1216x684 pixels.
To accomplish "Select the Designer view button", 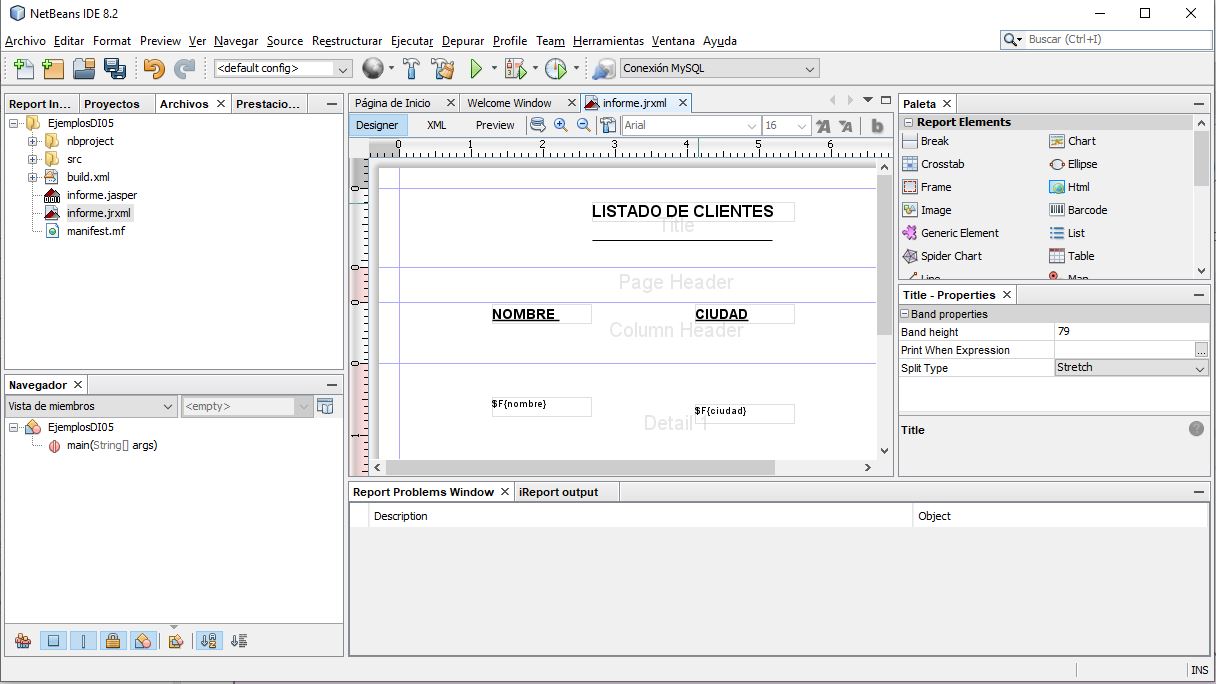I will point(377,126).
